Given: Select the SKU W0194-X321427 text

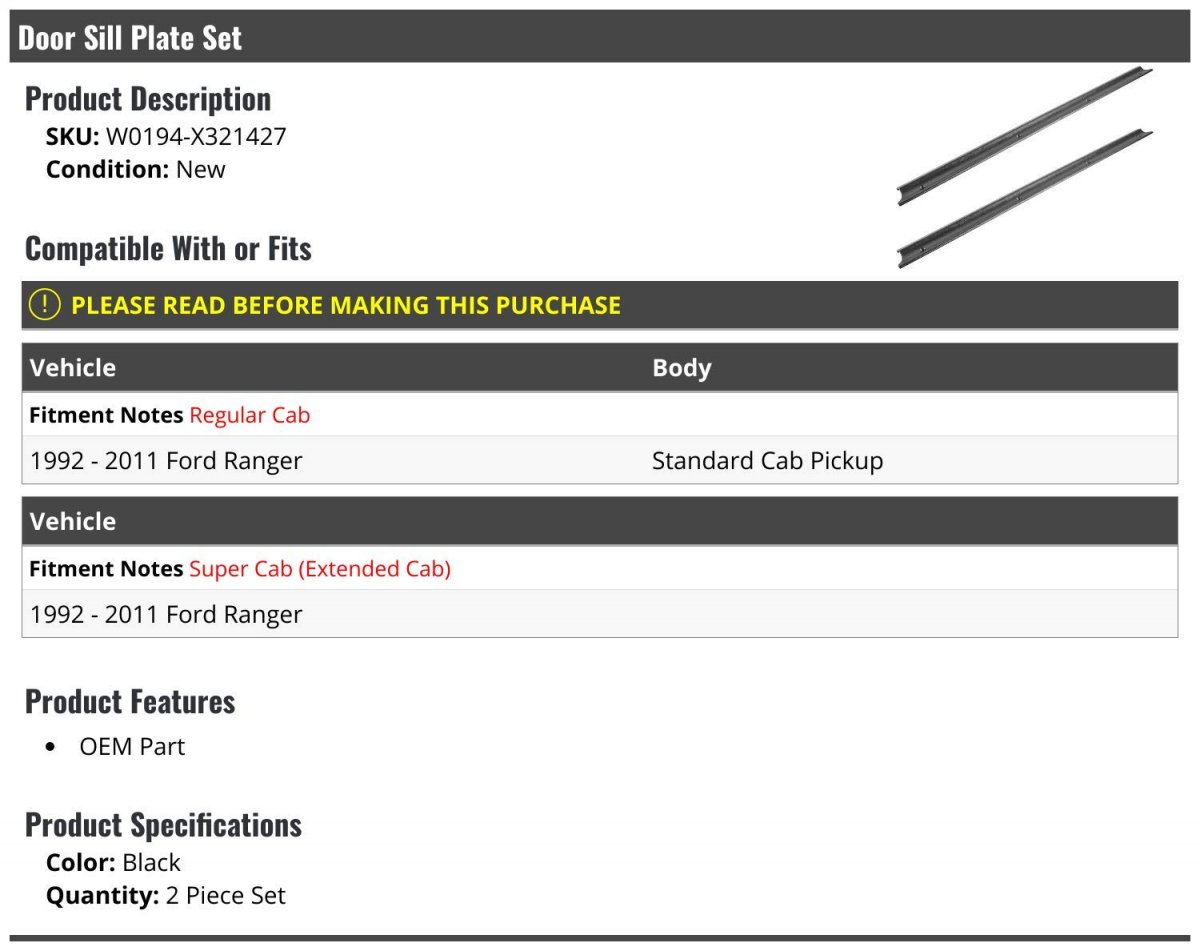Looking at the screenshot, I should click(x=166, y=137).
